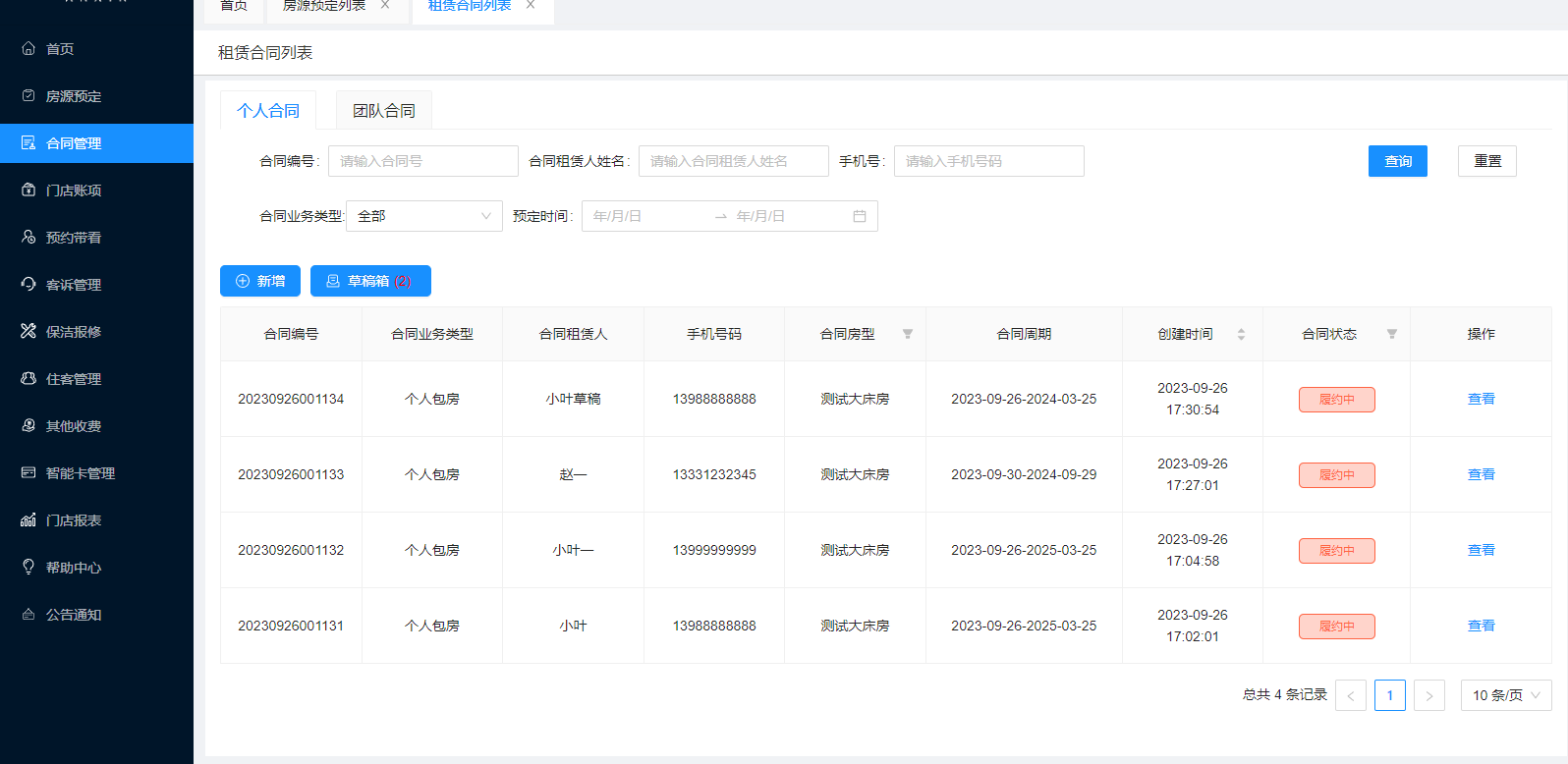Close the 租赁合同列表 tab
The image size is (1568, 764).
531,5
